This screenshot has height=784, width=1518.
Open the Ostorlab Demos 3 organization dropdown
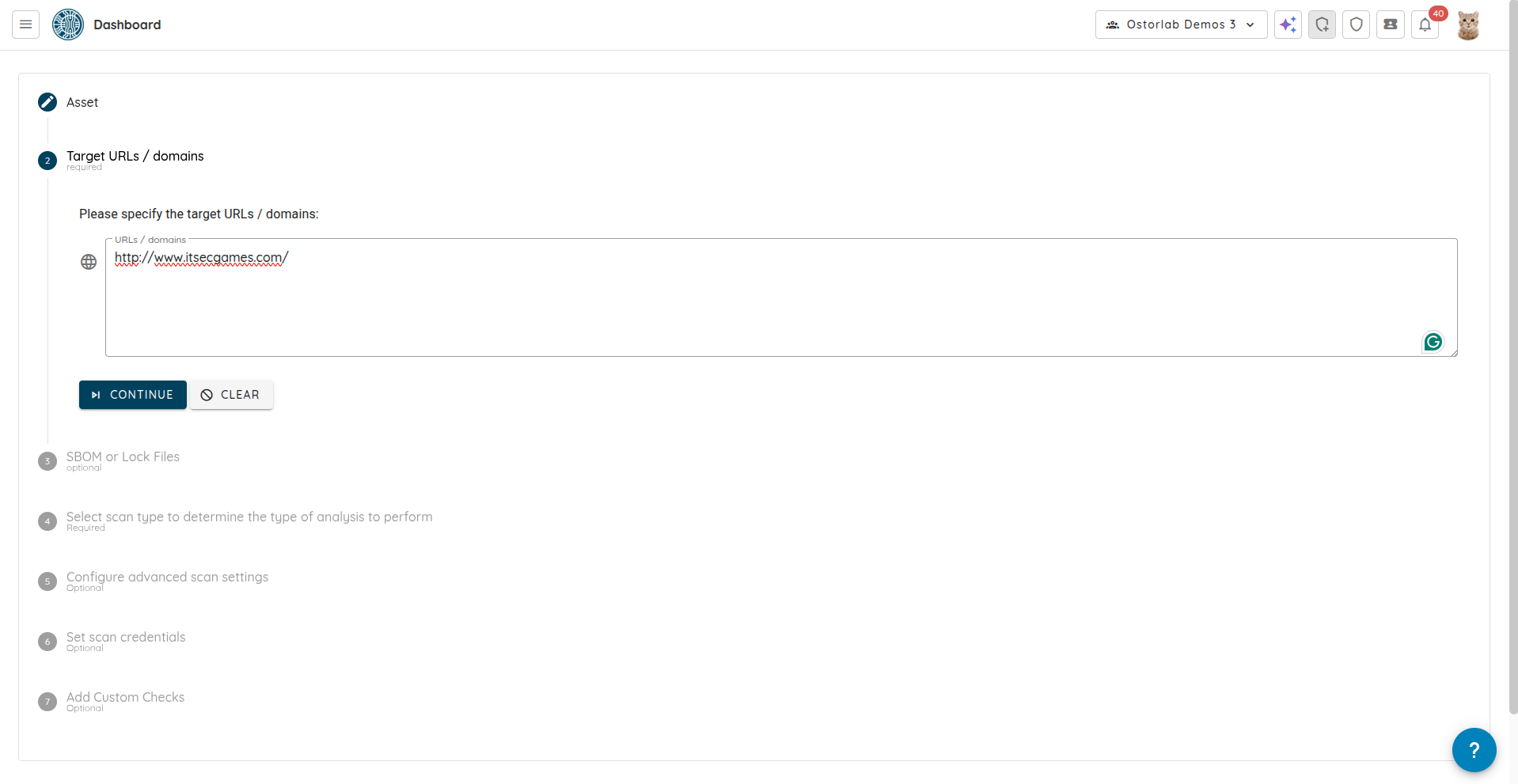[1181, 25]
